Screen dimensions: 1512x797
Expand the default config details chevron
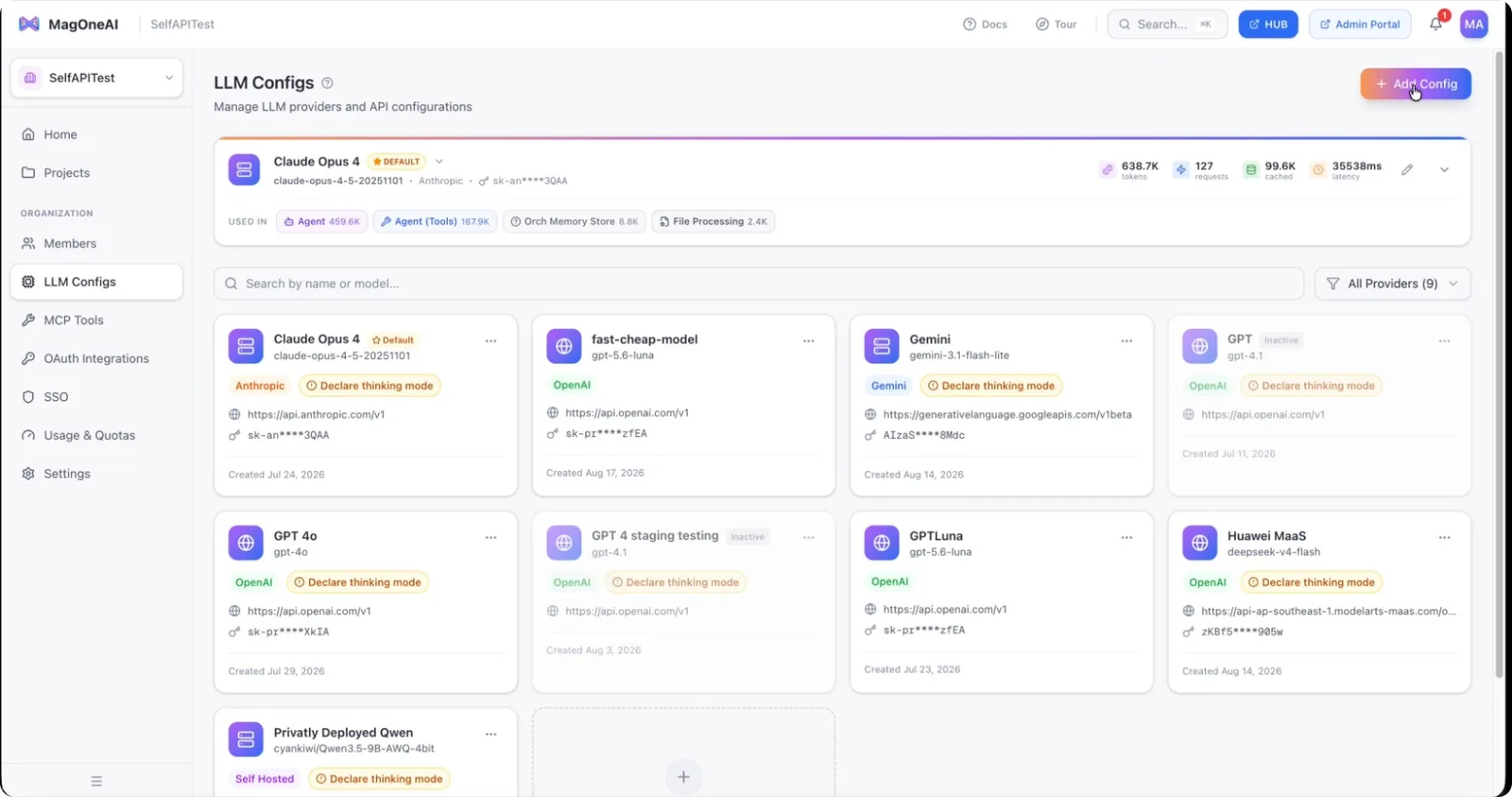(x=1444, y=169)
